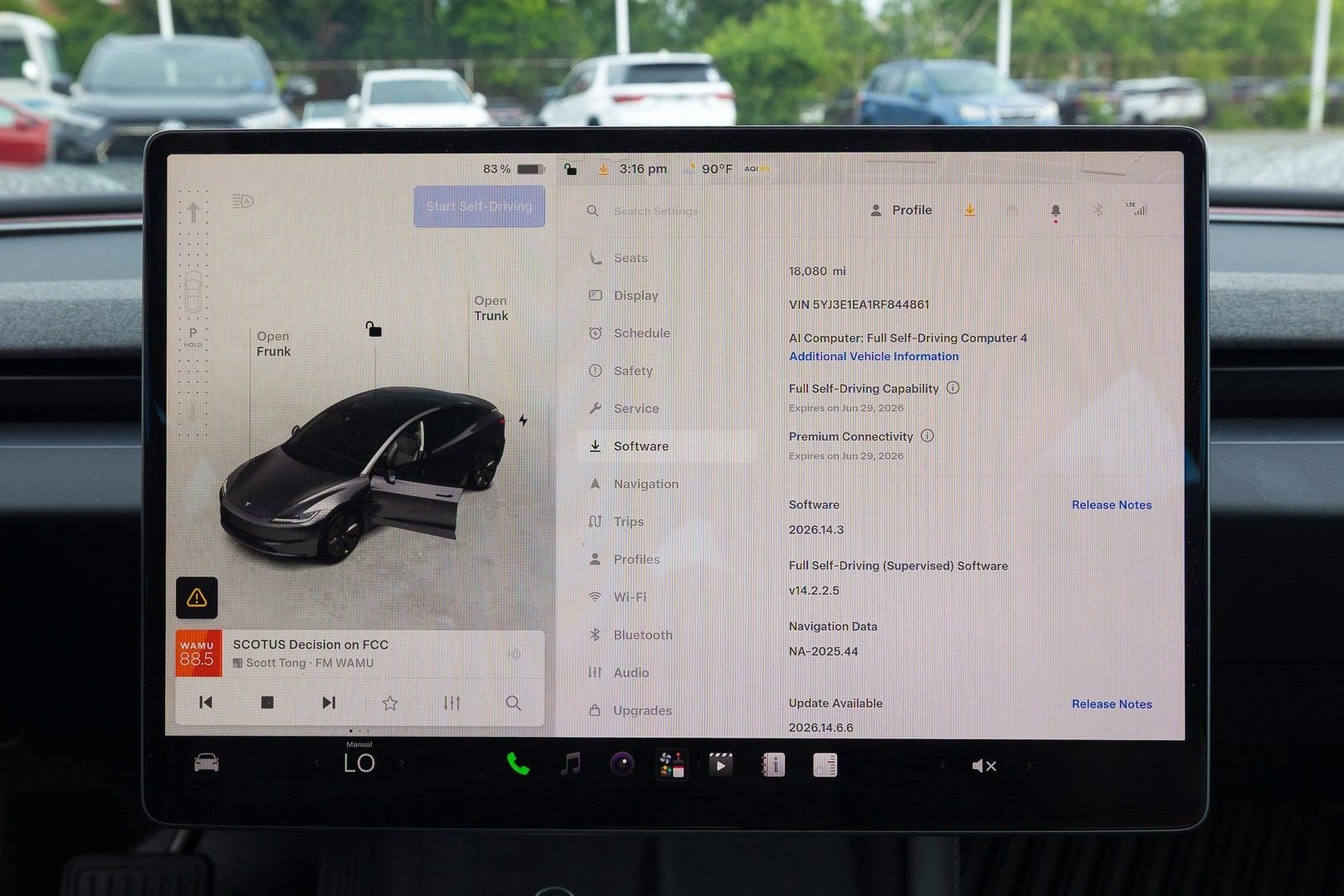Open media equalizer settings icon
This screenshot has width=1344, height=896.
(x=451, y=704)
